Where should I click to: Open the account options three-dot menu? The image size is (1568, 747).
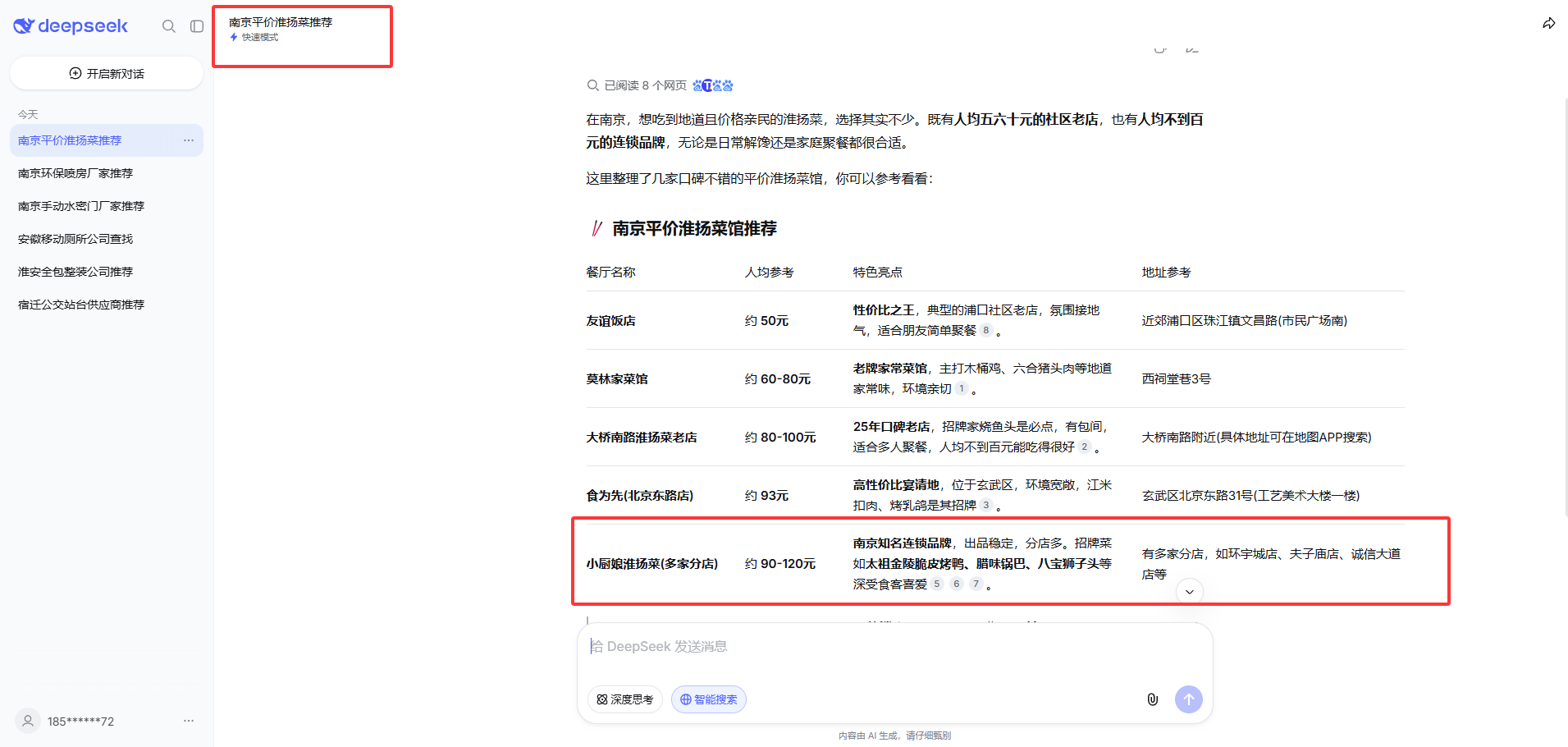[189, 721]
